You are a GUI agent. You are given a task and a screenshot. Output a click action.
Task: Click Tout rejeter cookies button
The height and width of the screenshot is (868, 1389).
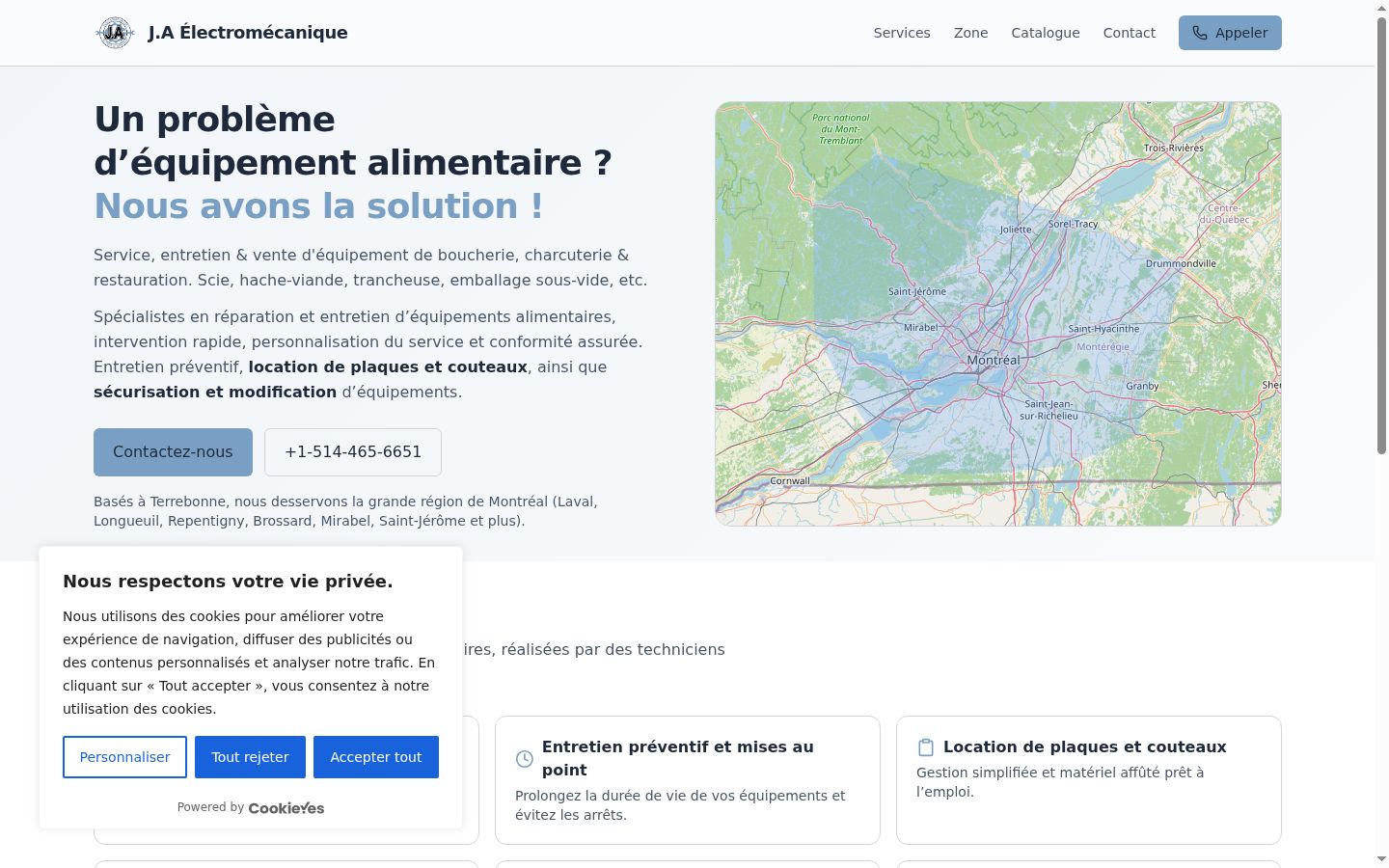click(250, 757)
